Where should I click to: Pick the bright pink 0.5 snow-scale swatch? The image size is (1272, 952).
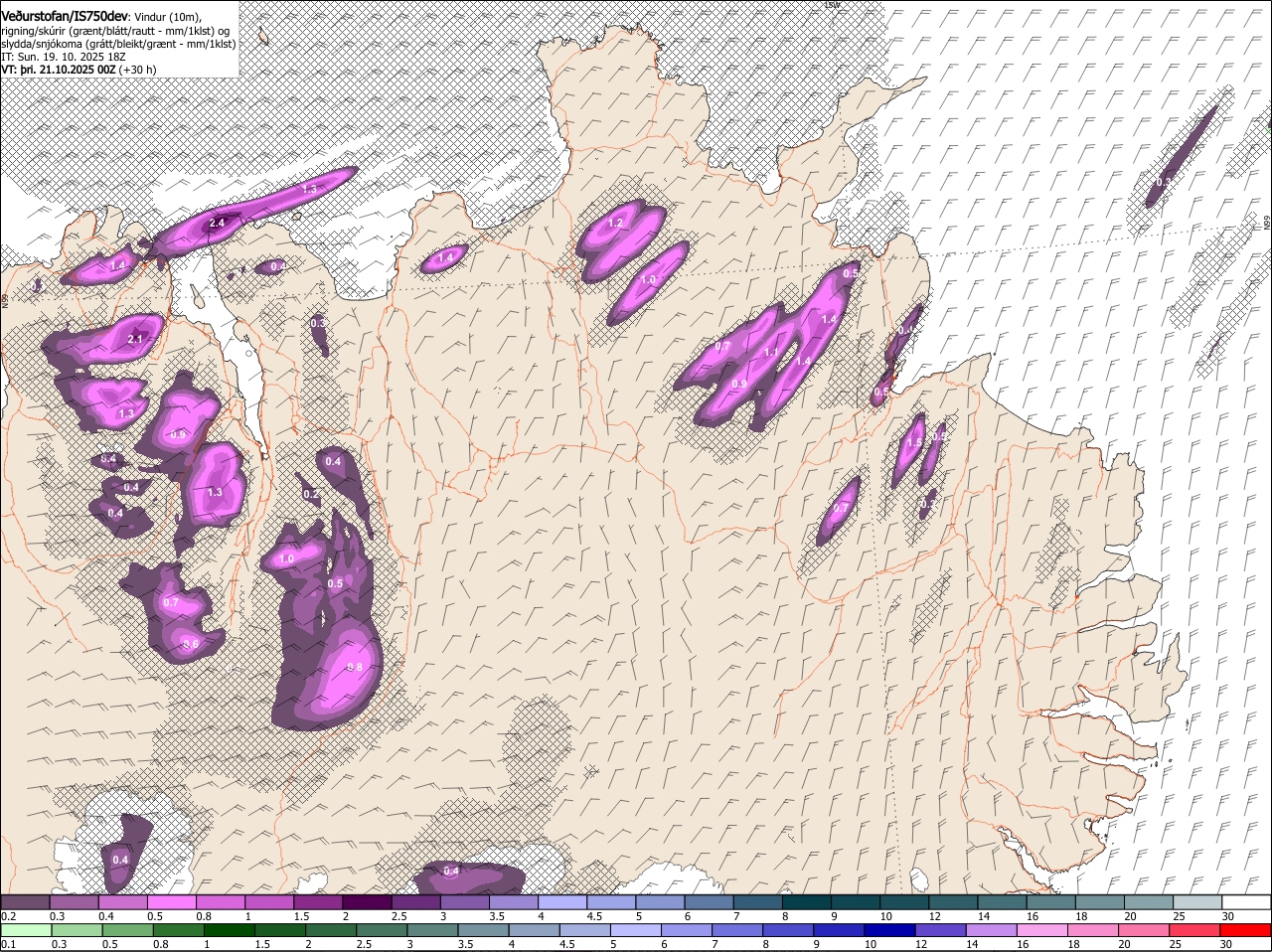point(171,901)
